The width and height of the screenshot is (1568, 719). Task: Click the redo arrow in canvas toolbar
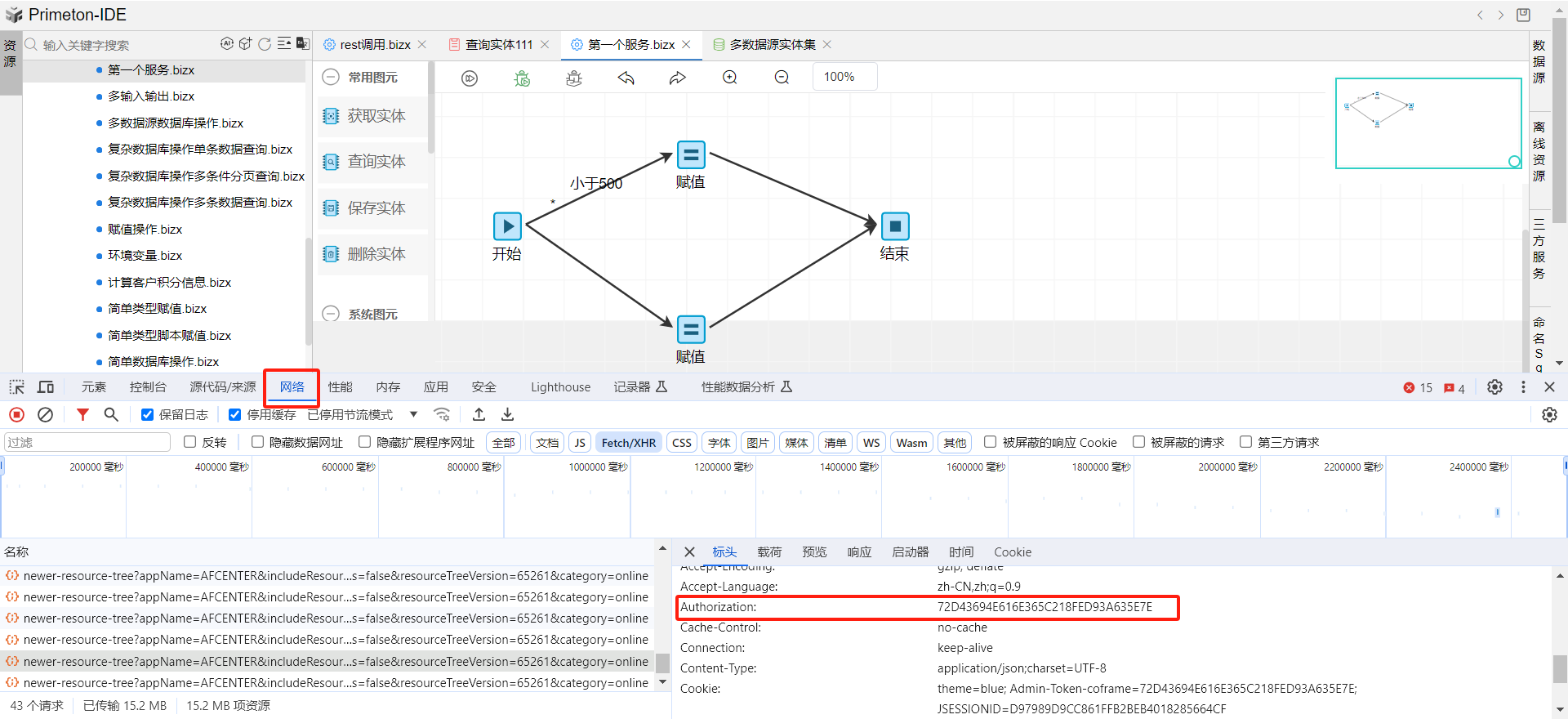click(678, 78)
